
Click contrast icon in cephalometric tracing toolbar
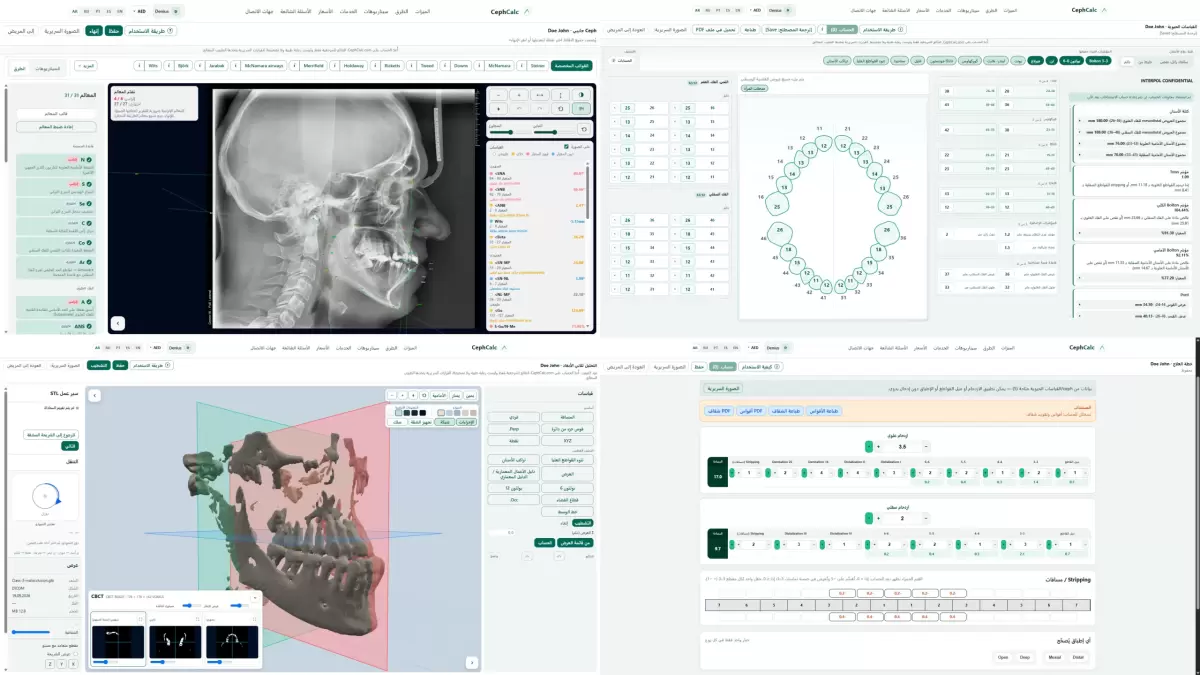[581, 94]
